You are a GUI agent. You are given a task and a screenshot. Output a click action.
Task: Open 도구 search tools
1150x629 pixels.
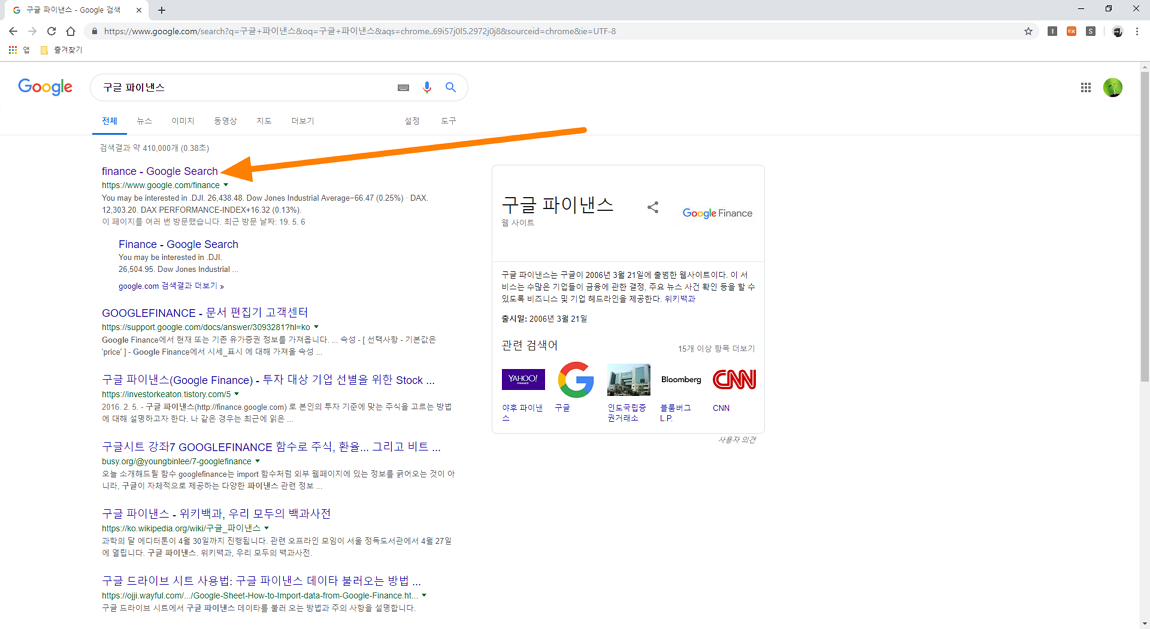tap(448, 121)
